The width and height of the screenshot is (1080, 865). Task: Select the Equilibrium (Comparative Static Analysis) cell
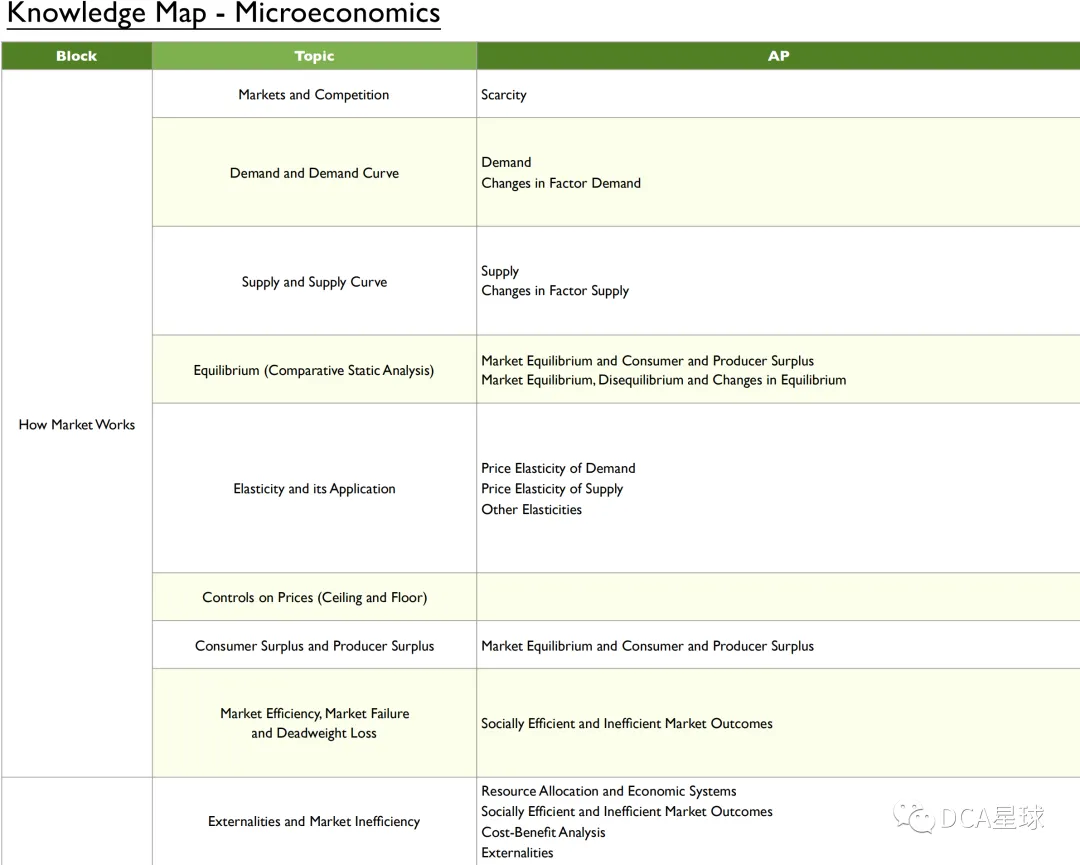[314, 370]
